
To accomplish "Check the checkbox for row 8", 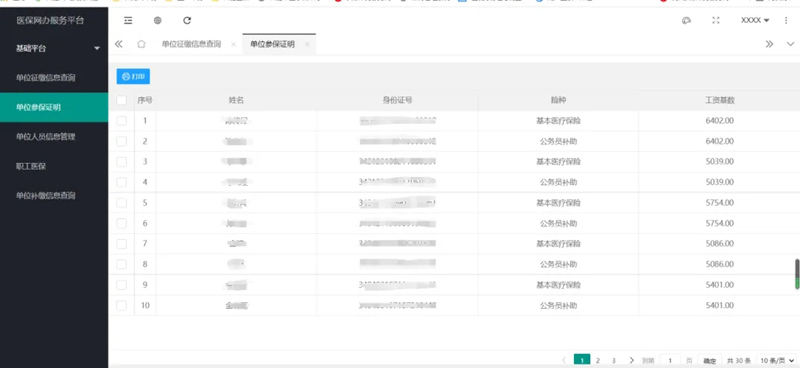I will [x=121, y=264].
